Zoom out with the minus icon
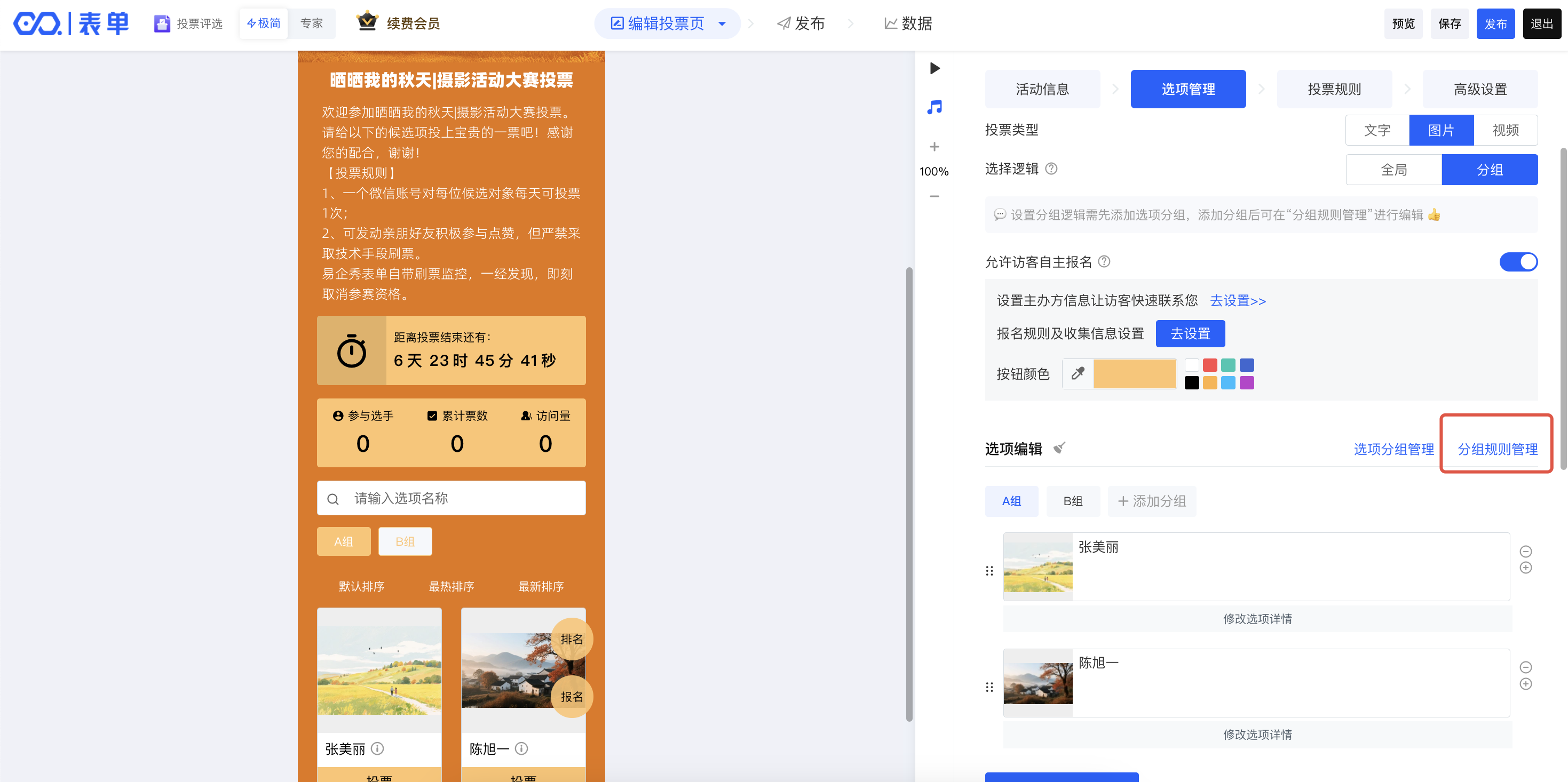 pos(935,196)
